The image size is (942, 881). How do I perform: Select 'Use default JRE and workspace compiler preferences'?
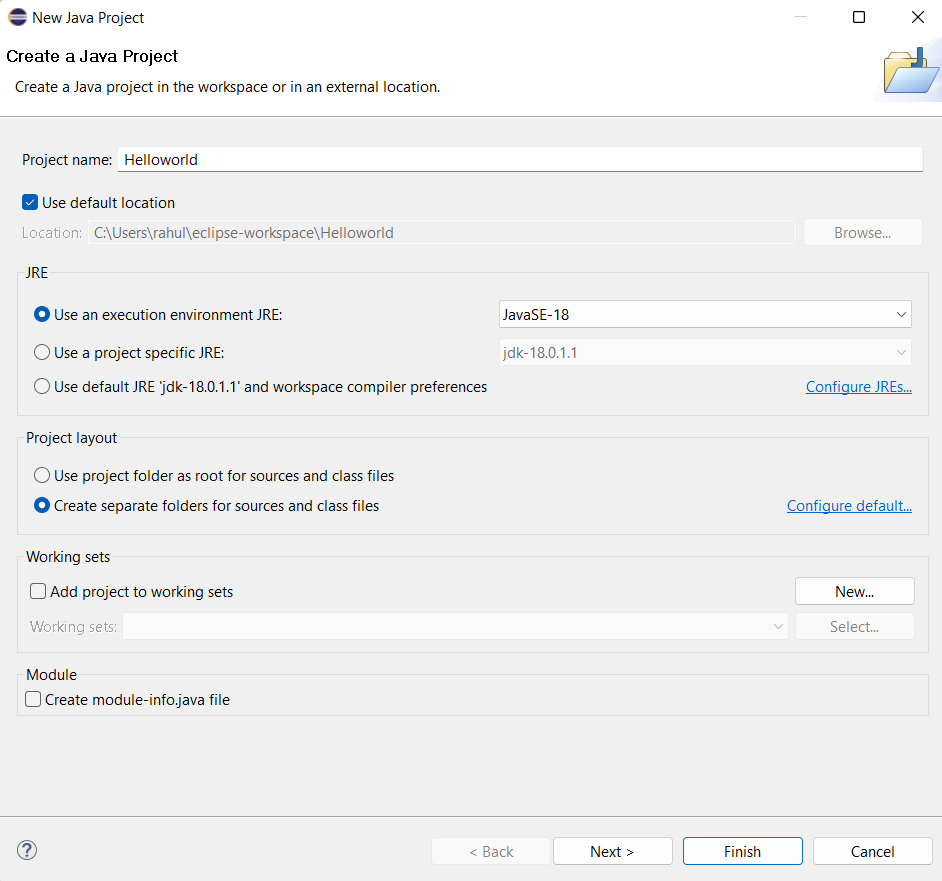coord(41,386)
